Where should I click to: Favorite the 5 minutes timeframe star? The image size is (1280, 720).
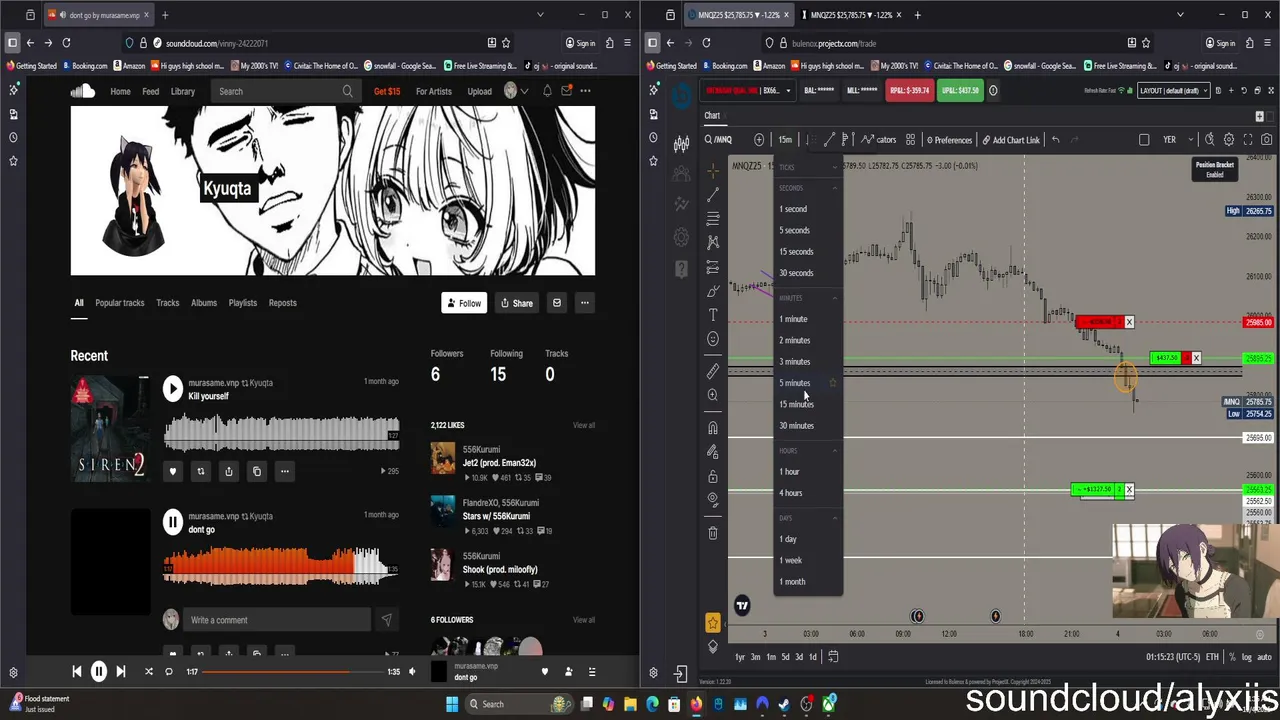click(833, 383)
